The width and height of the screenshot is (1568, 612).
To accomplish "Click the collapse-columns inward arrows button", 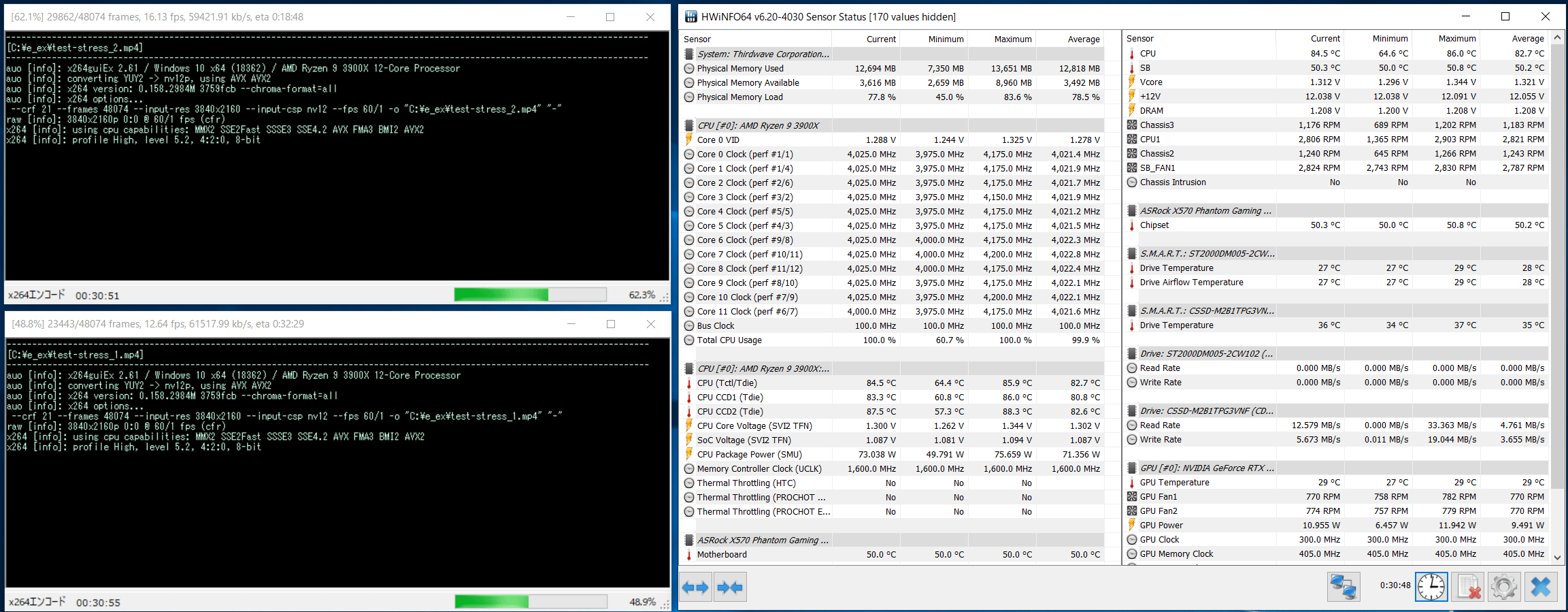I will (730, 587).
